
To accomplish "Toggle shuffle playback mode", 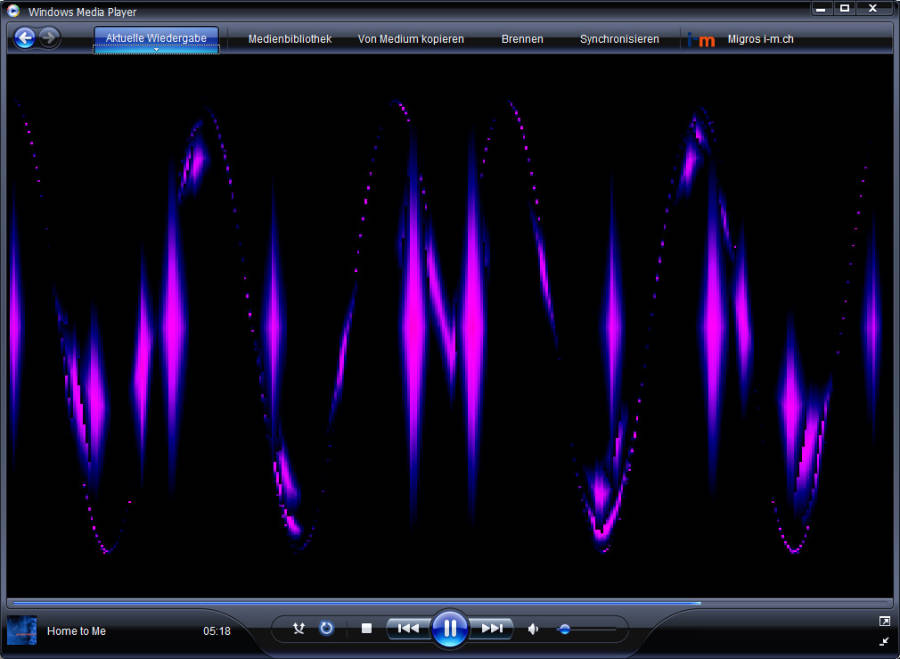I will pos(298,628).
